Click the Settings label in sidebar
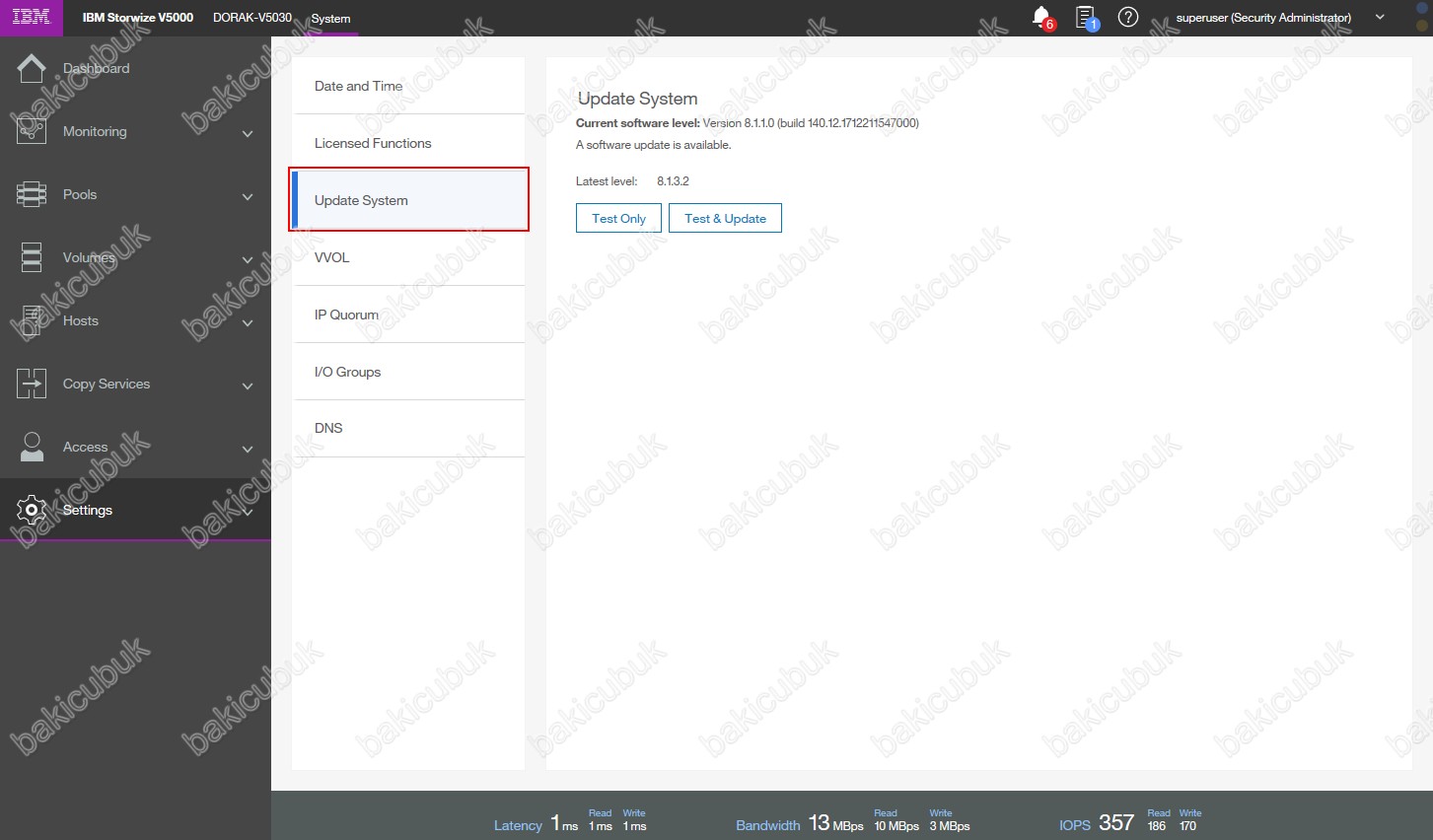This screenshot has height=840, width=1433. (88, 510)
